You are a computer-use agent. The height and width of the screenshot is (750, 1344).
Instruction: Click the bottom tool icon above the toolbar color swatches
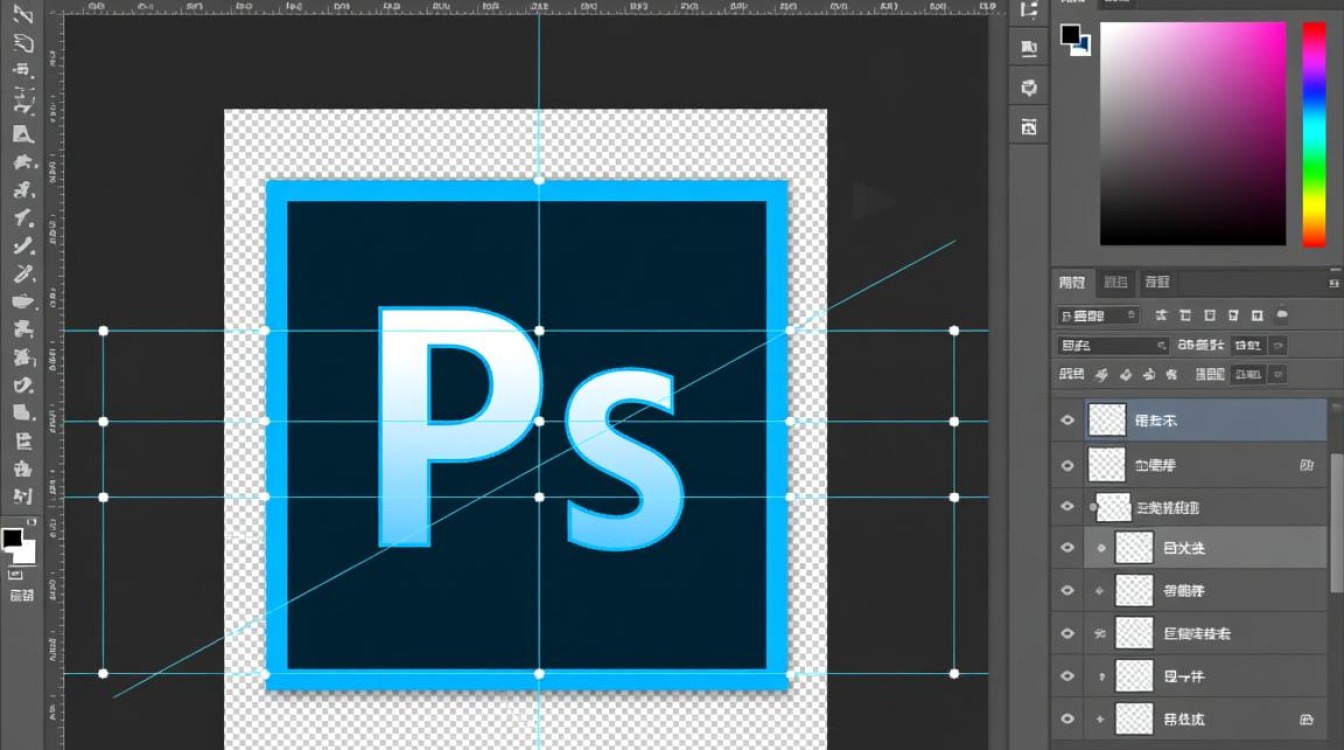[x=22, y=495]
